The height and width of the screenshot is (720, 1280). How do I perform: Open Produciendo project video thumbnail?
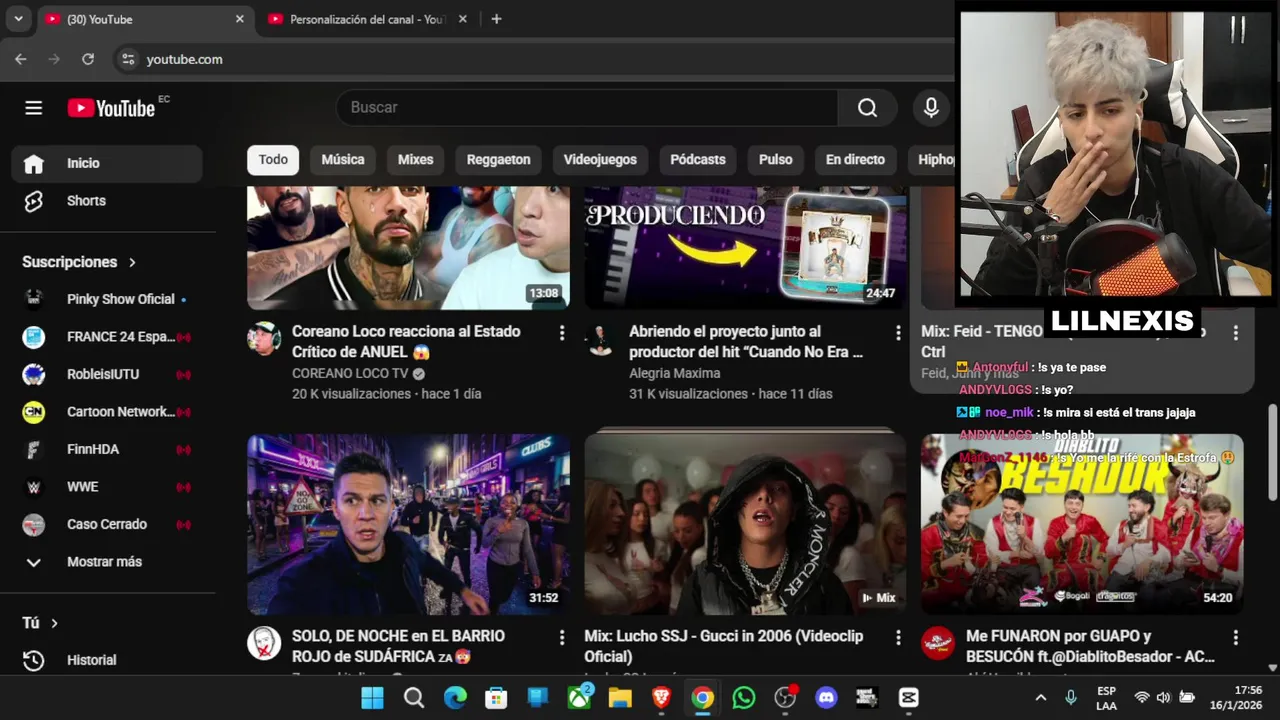(745, 247)
